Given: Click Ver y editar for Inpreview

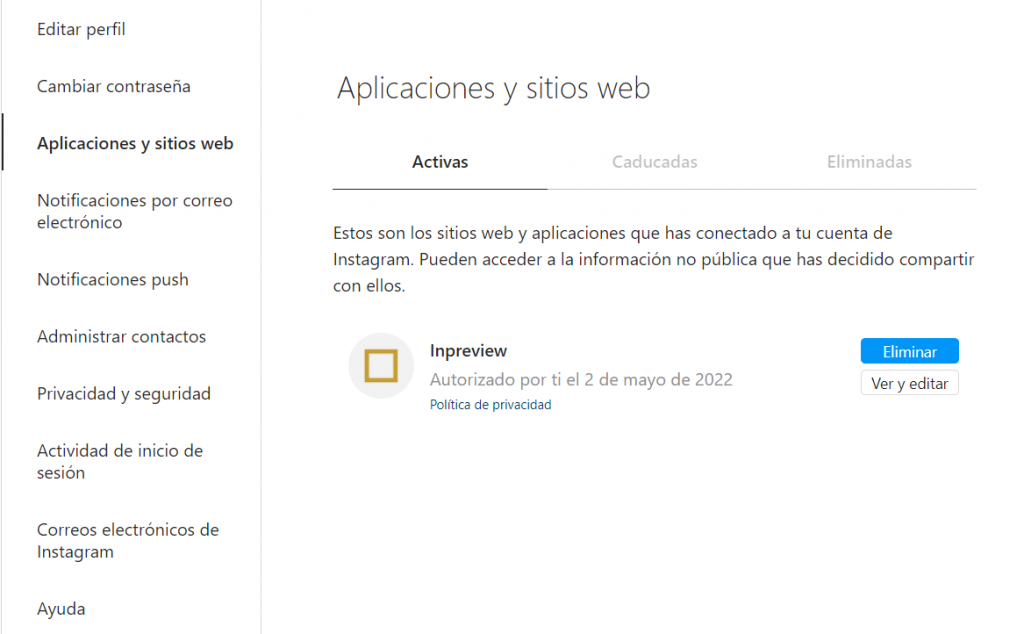Looking at the screenshot, I should [910, 383].
